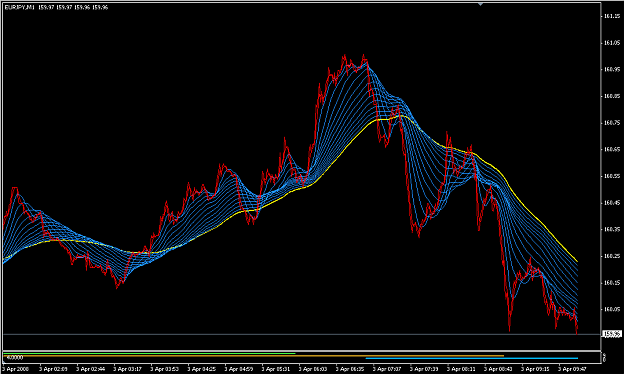Click the '3 Apr 07:39' time label
Screen dimensions: 625x375
[424, 369]
